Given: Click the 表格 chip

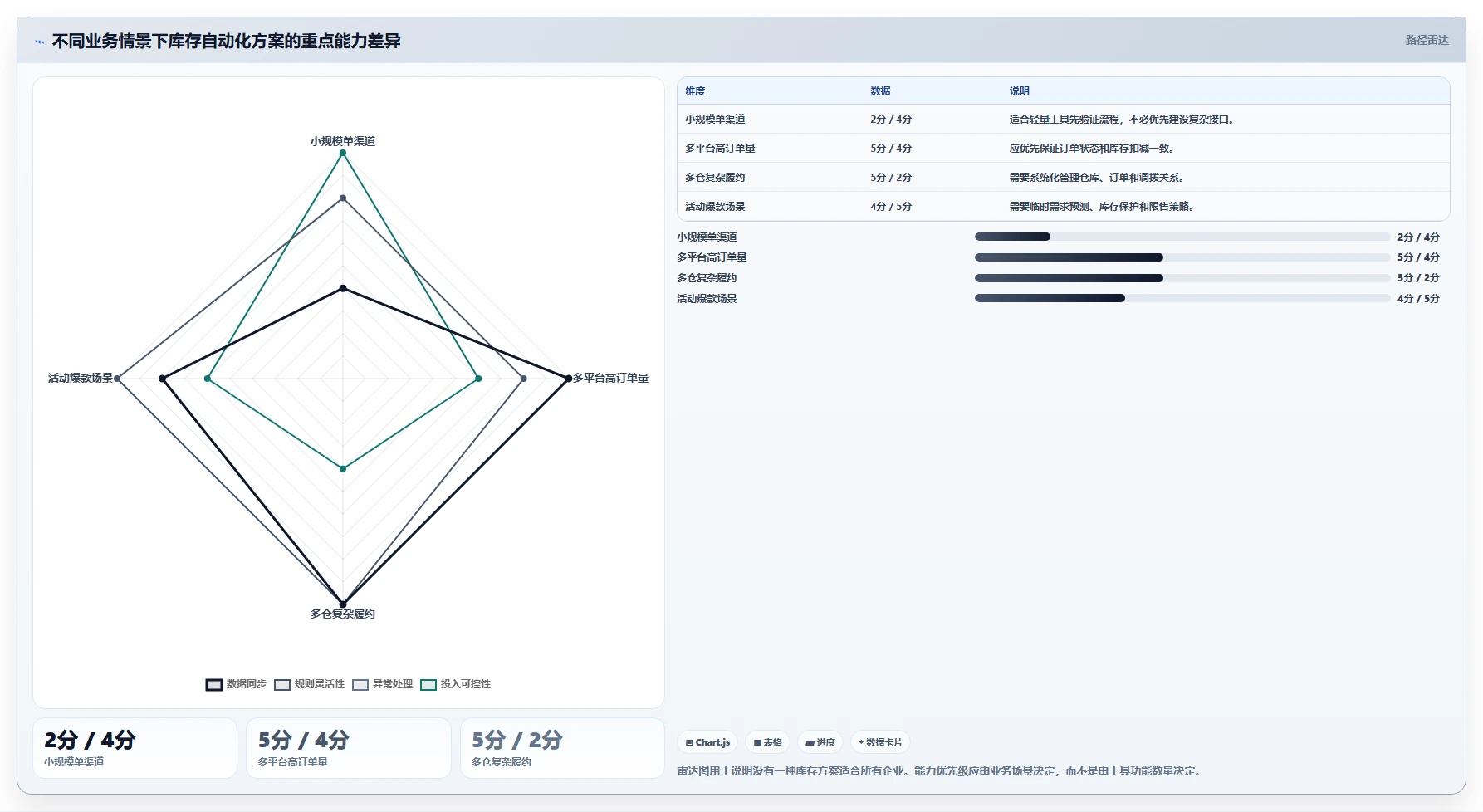Looking at the screenshot, I should point(767,742).
